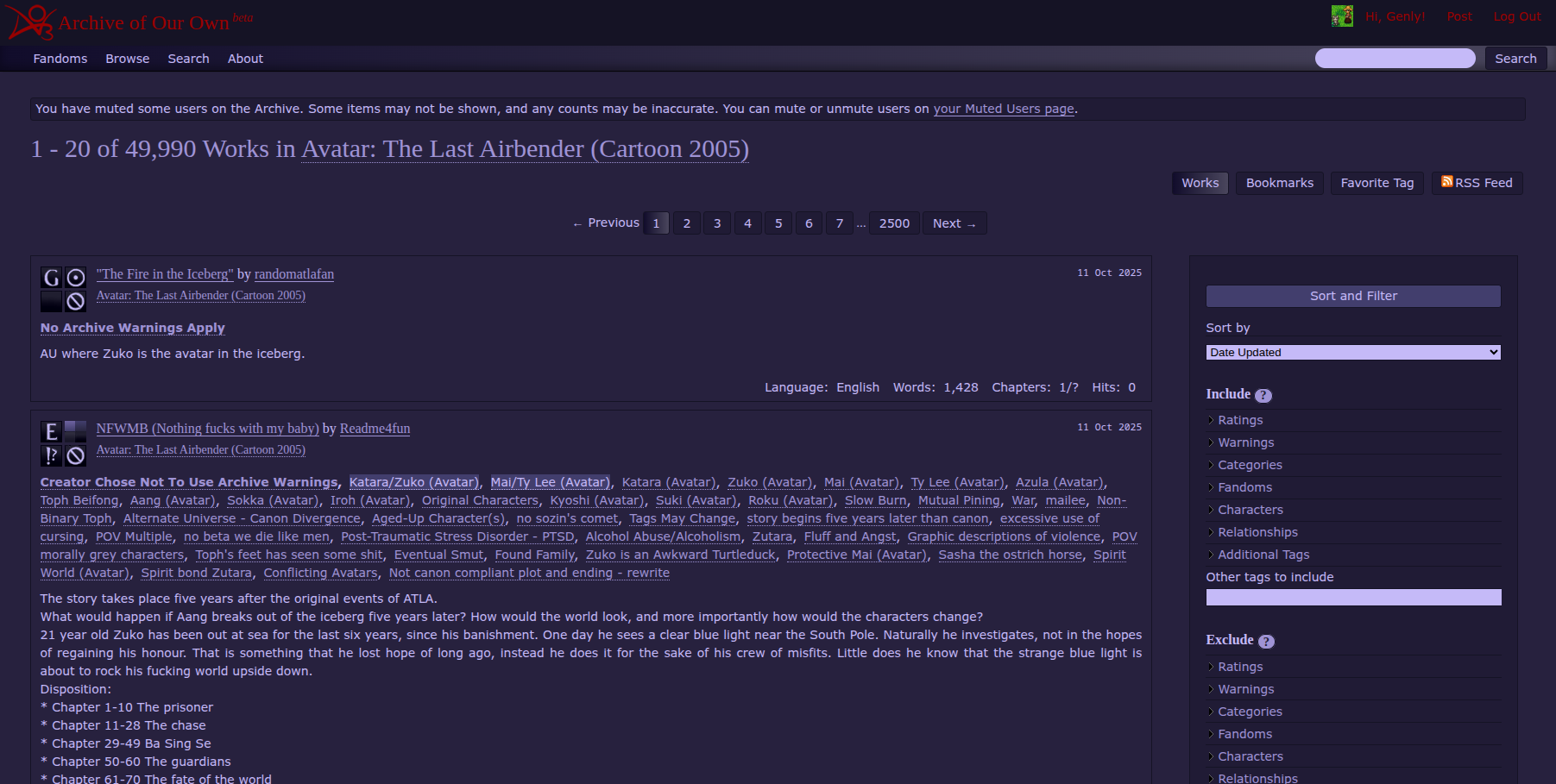Expand Additional Tags under Include
Viewport: 1556px width, 784px height.
click(1263, 555)
